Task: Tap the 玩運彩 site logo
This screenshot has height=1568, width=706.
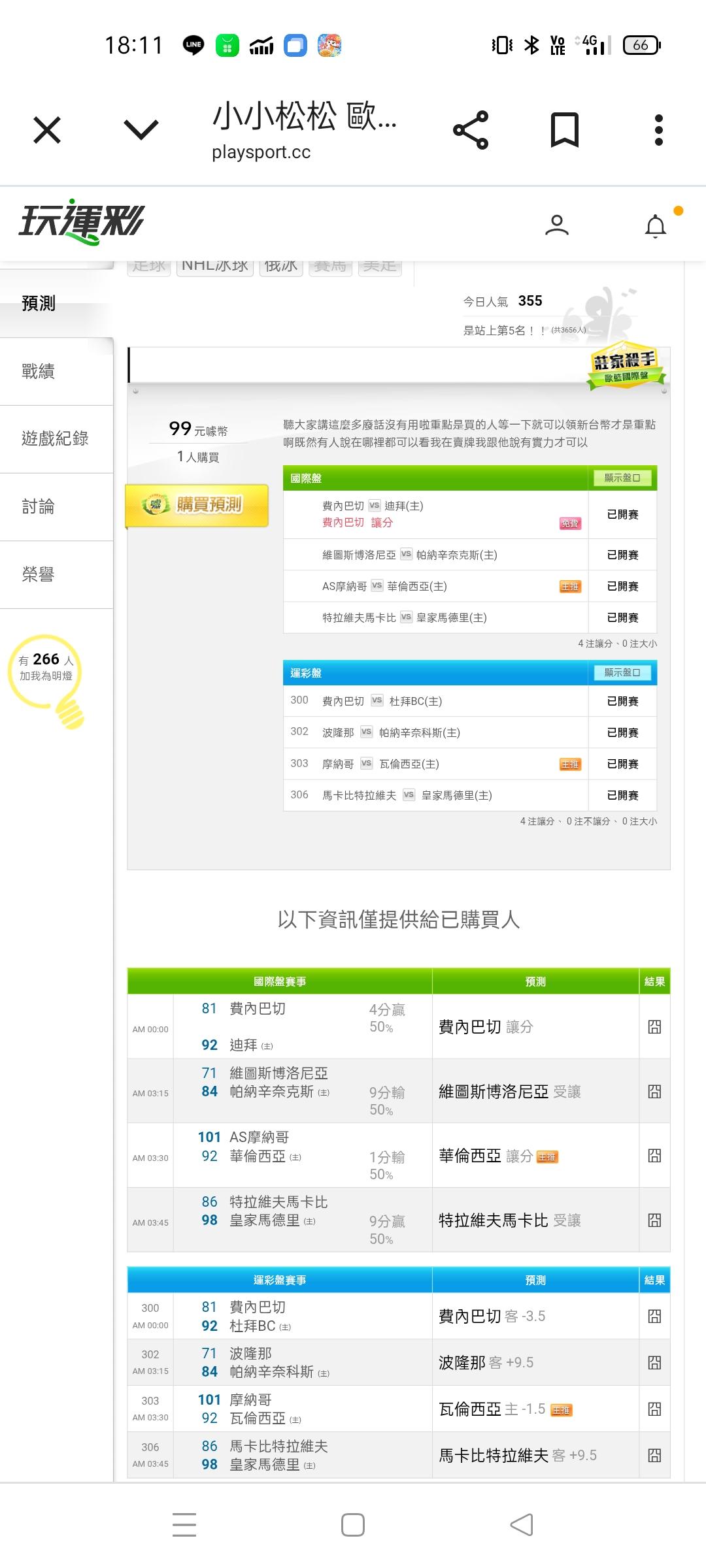Action: (x=81, y=222)
